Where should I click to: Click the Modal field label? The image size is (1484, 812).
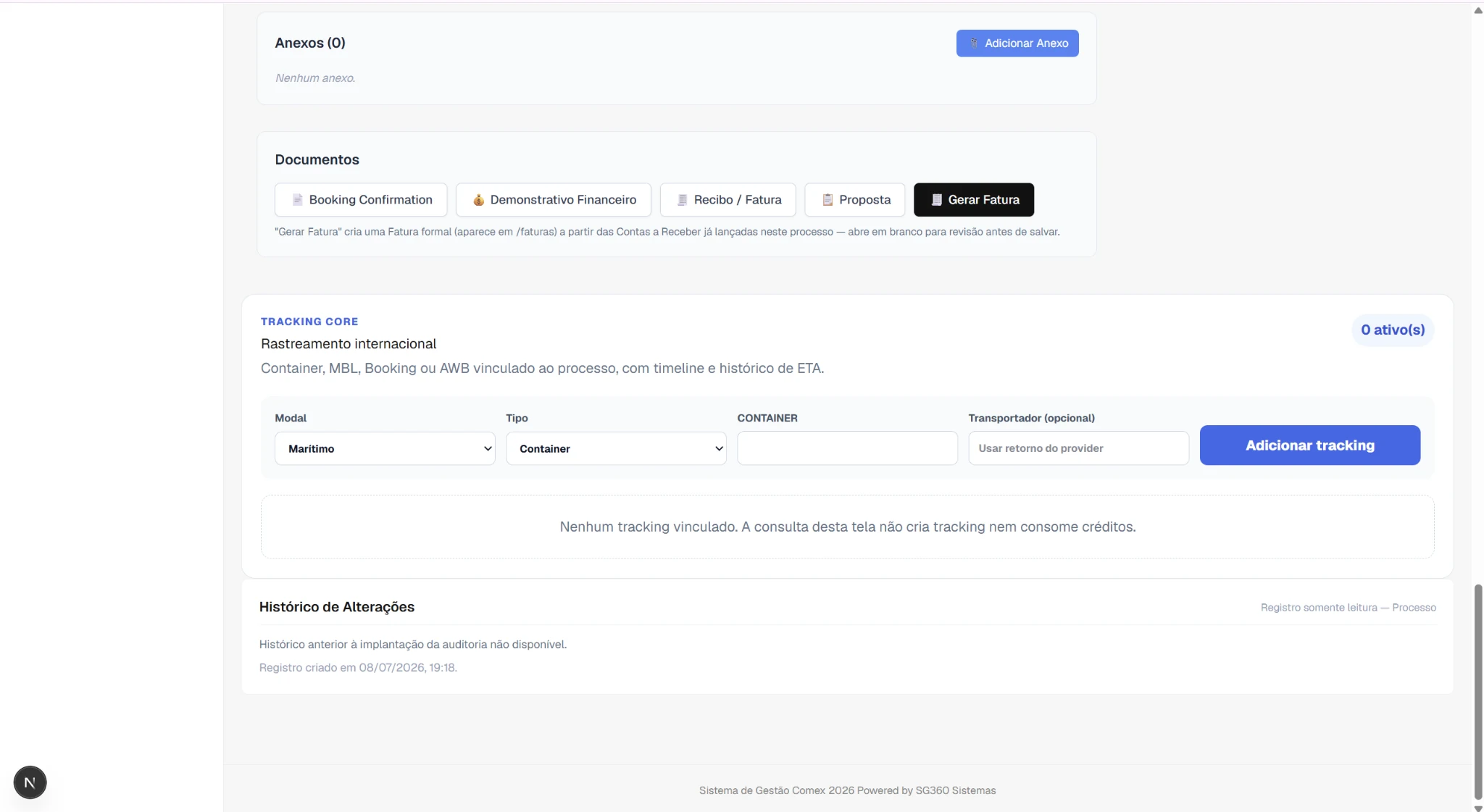pos(291,418)
